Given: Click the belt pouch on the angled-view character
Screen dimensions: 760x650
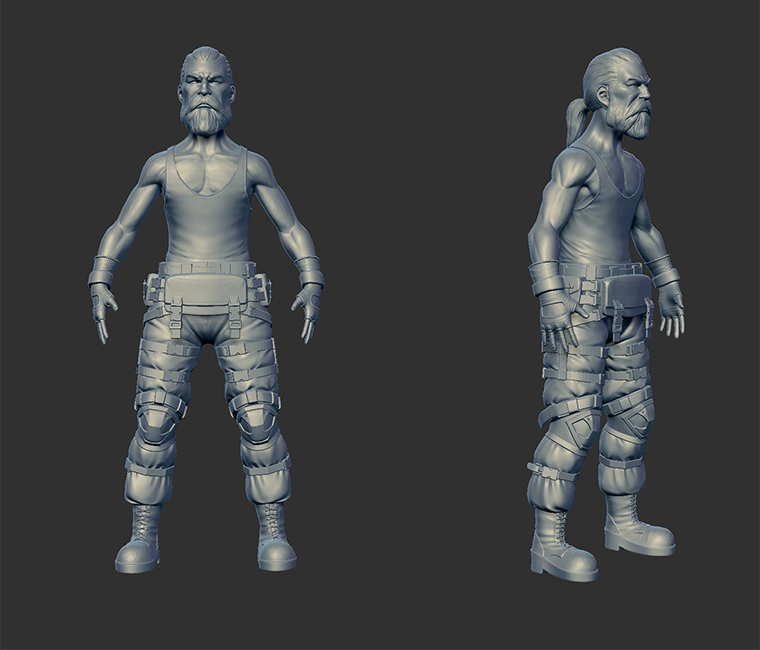Looking at the screenshot, I should (x=624, y=296).
